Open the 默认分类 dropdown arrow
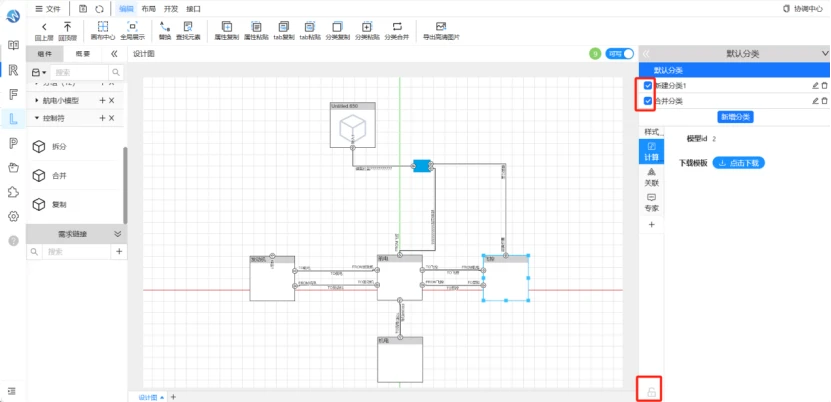This screenshot has height=402, width=831. pos(824,53)
